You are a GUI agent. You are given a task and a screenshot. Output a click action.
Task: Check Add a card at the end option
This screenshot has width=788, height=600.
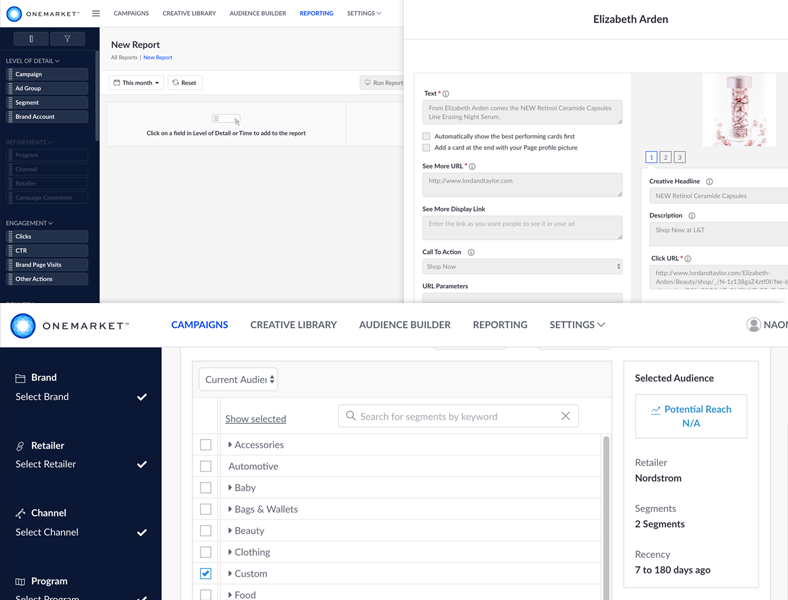[x=426, y=148]
